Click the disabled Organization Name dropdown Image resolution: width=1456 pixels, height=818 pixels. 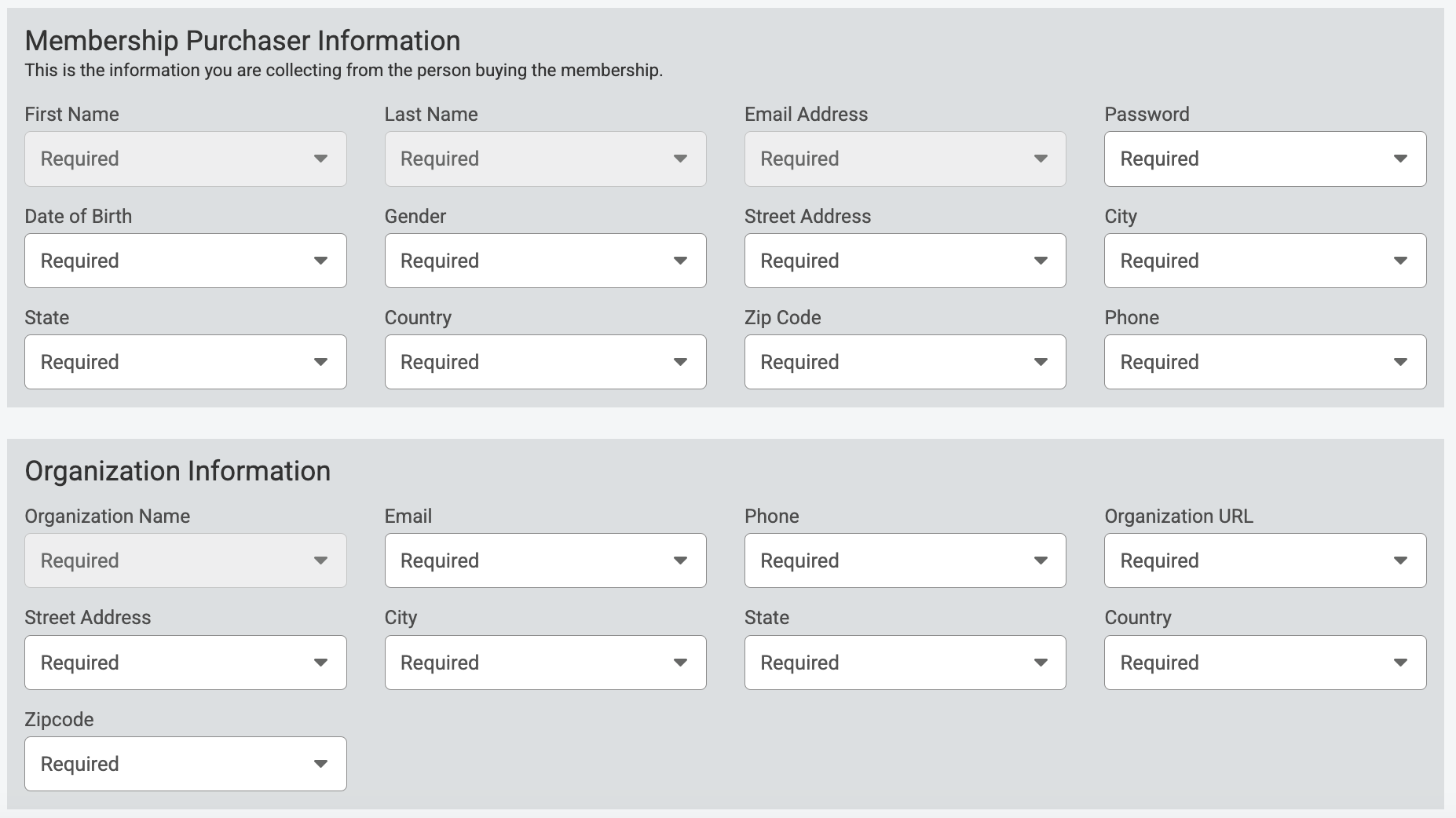(x=185, y=561)
